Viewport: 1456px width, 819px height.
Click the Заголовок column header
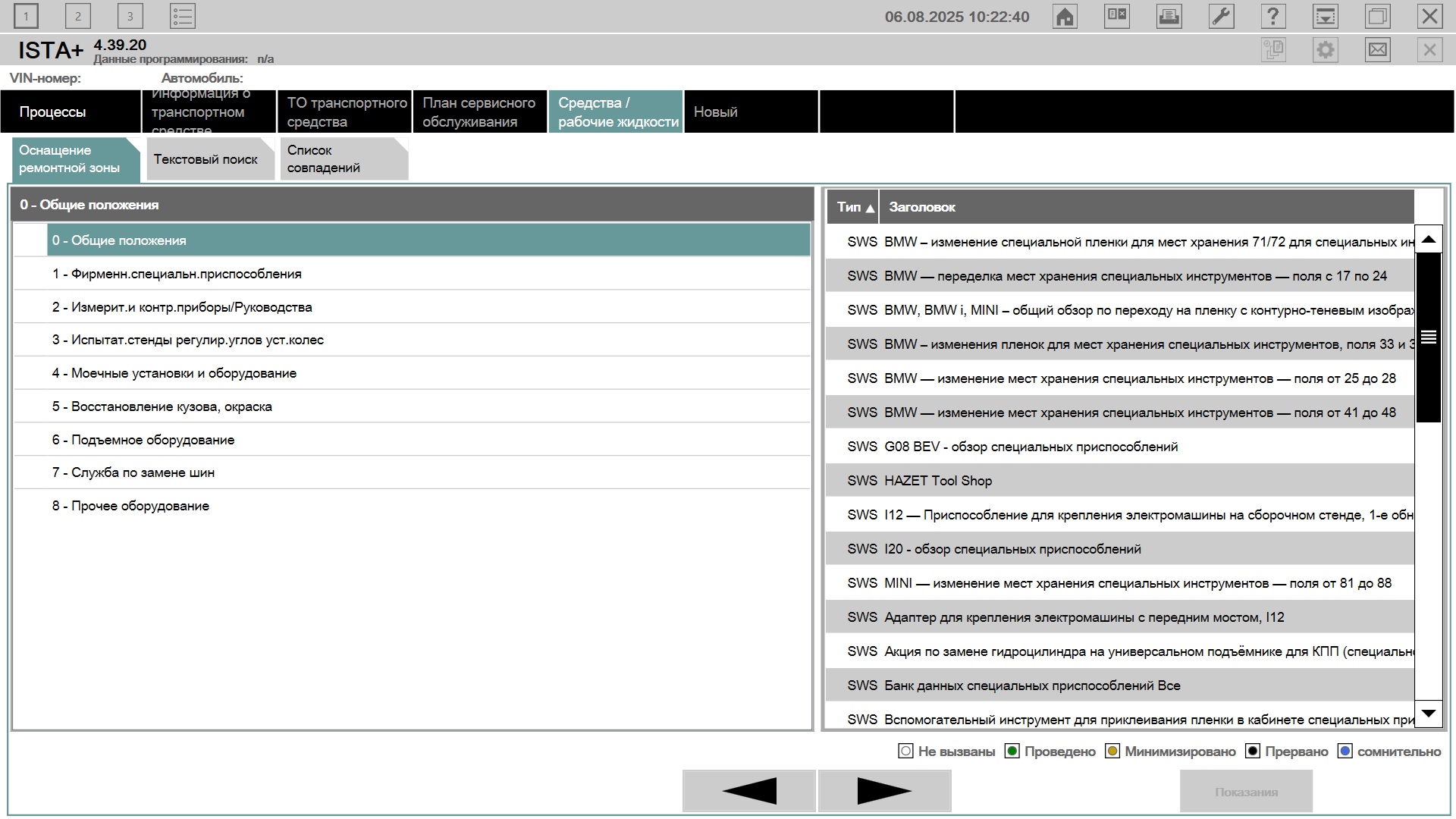[1147, 207]
